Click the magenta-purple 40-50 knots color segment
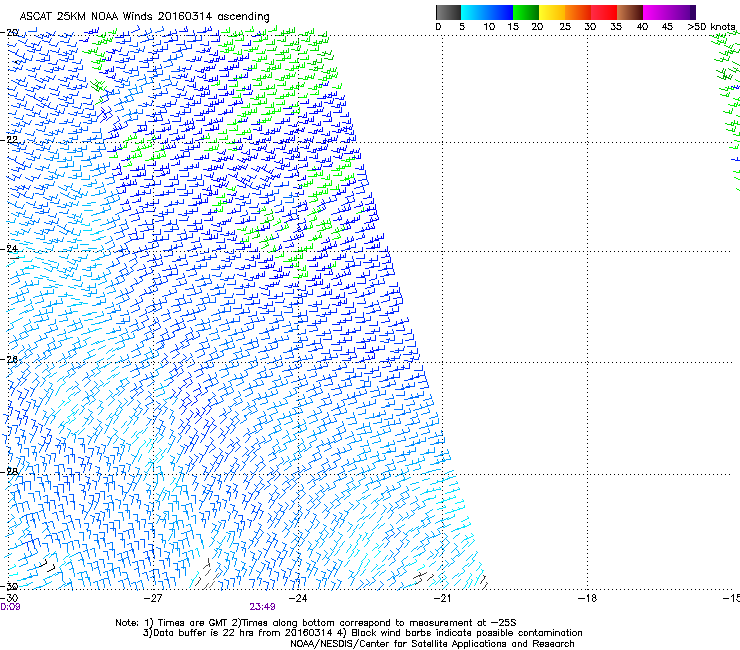This screenshot has height=650, width=740. (669, 12)
